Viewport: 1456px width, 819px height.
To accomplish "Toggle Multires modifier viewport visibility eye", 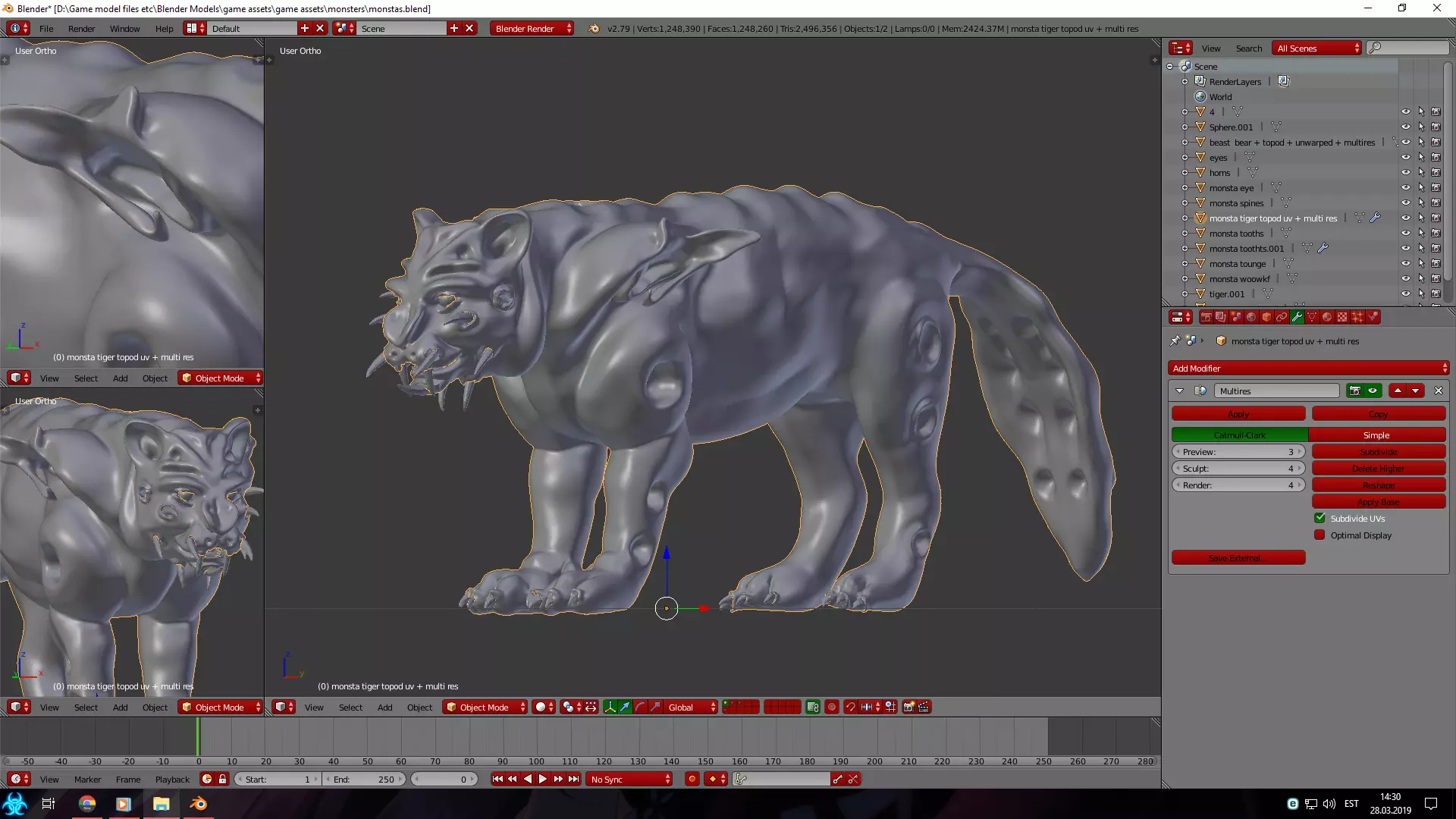I will 1373,391.
